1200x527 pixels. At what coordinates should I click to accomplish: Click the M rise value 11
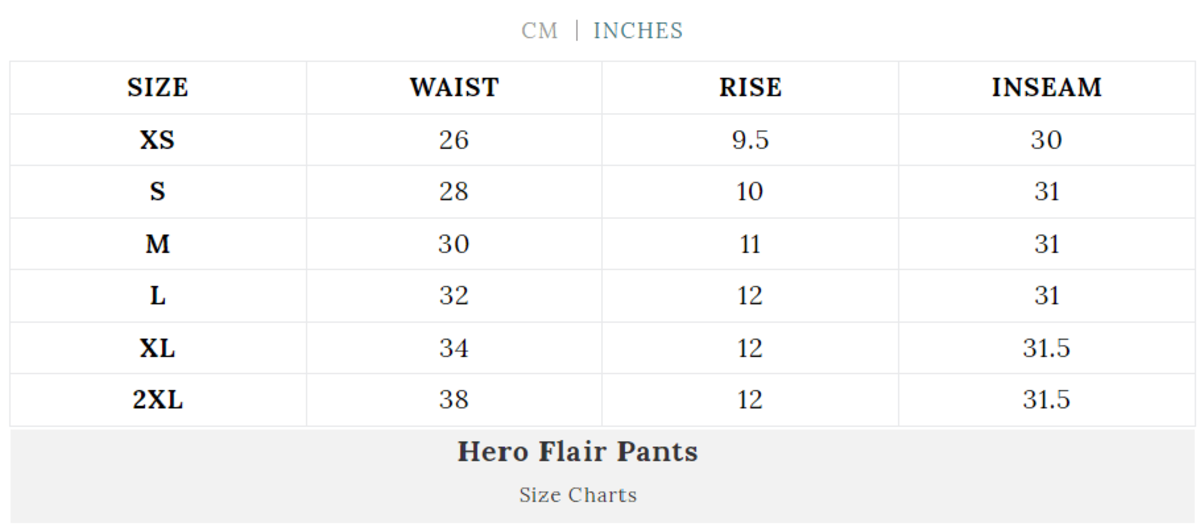pos(750,244)
